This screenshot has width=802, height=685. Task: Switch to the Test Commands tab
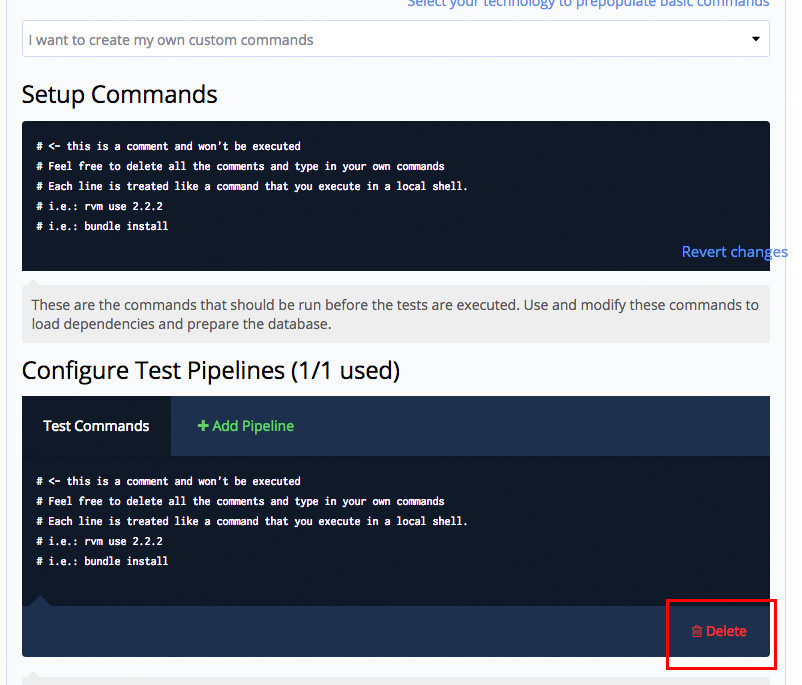pyautogui.click(x=96, y=426)
